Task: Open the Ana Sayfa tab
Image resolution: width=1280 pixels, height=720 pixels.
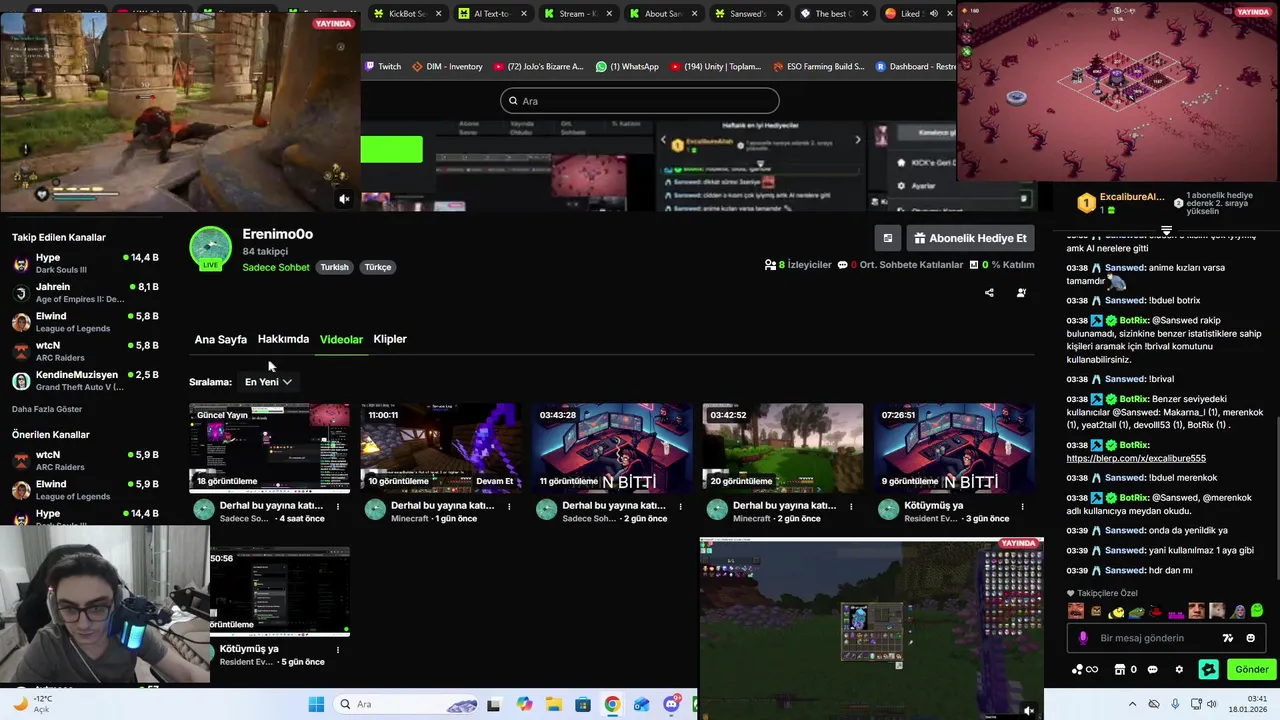Action: 220,339
